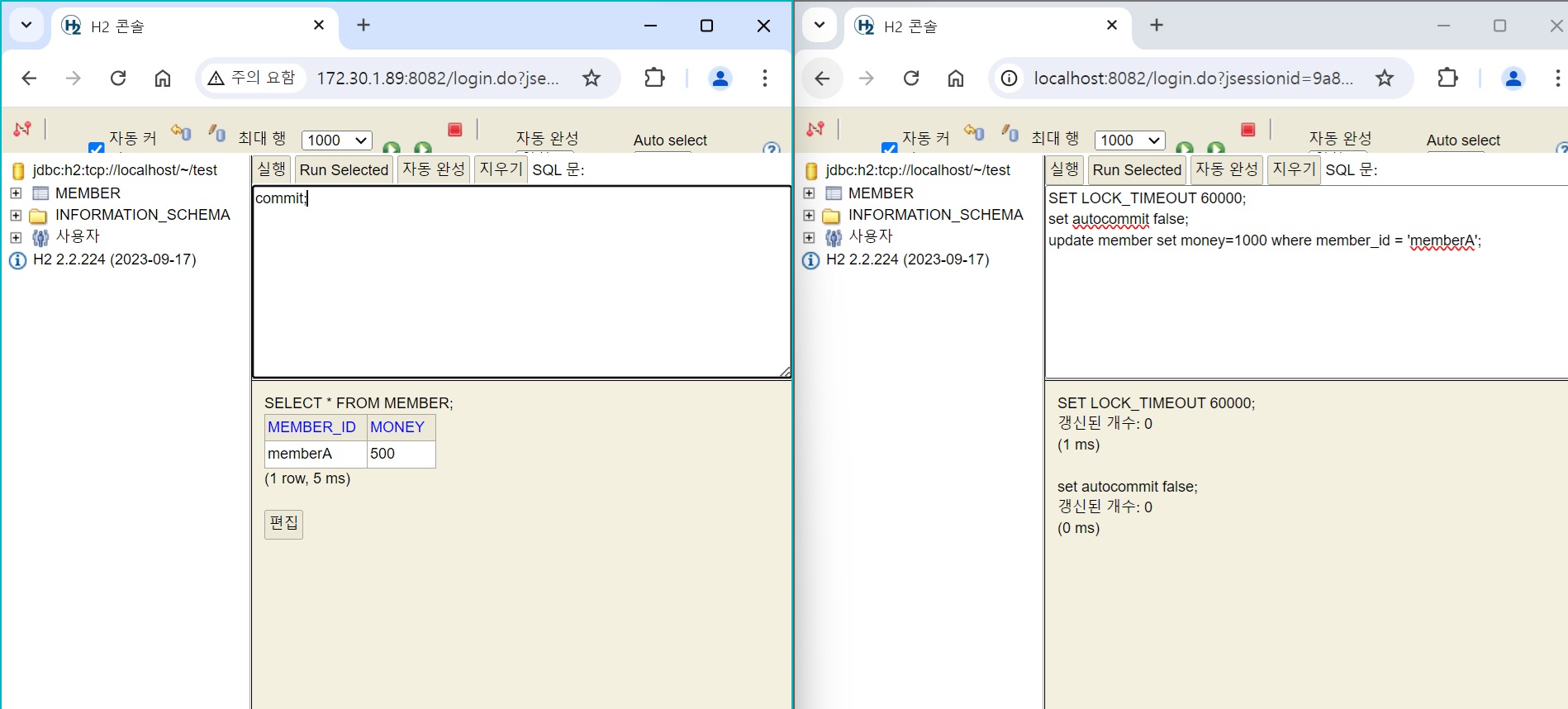The image size is (1568, 709).
Task: Click the red stop icon in the right console
Action: (1247, 130)
